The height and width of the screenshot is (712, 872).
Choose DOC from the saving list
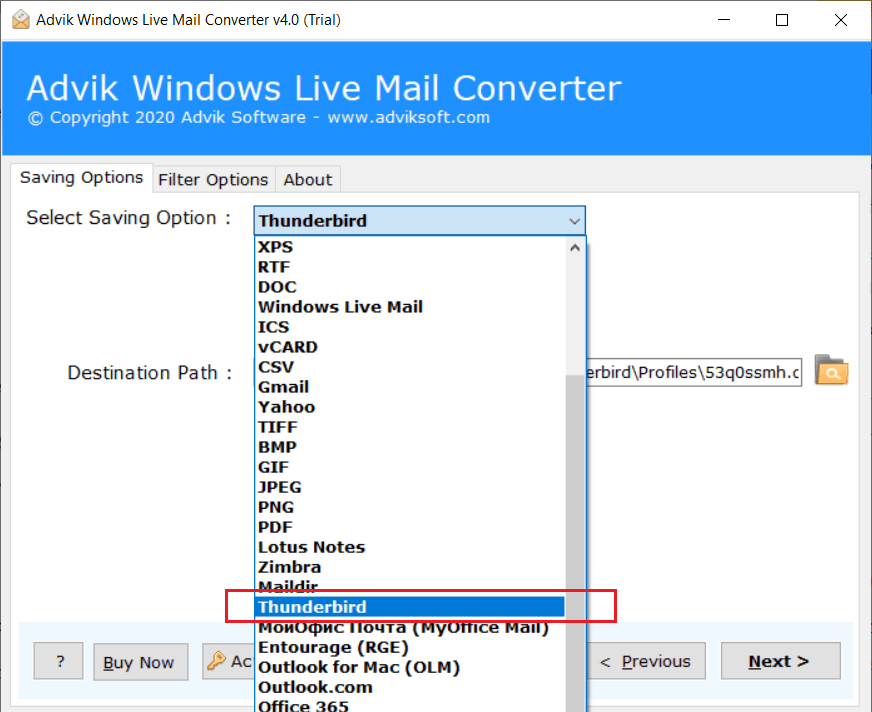pyautogui.click(x=410, y=287)
